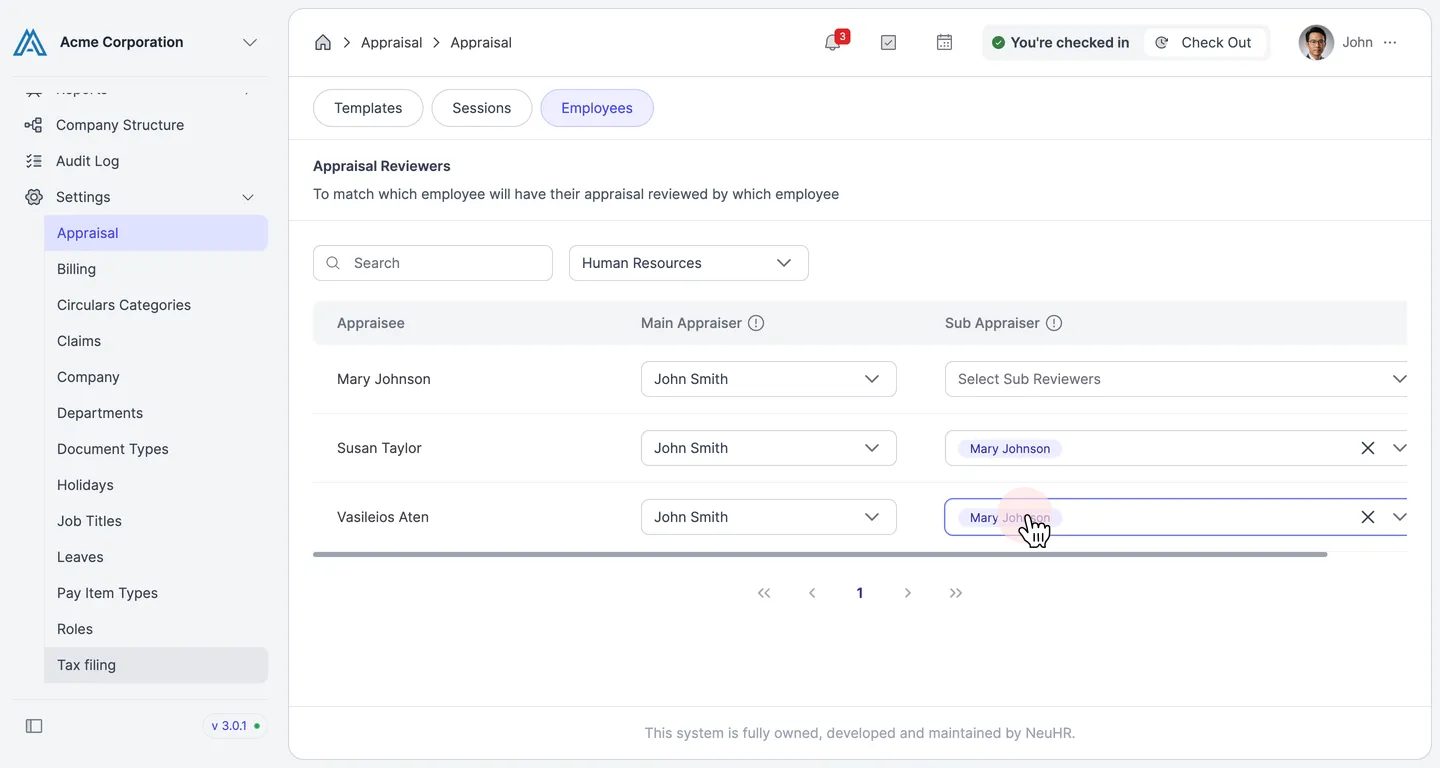Click the Check Out button
This screenshot has height=768, width=1440.
click(1204, 42)
